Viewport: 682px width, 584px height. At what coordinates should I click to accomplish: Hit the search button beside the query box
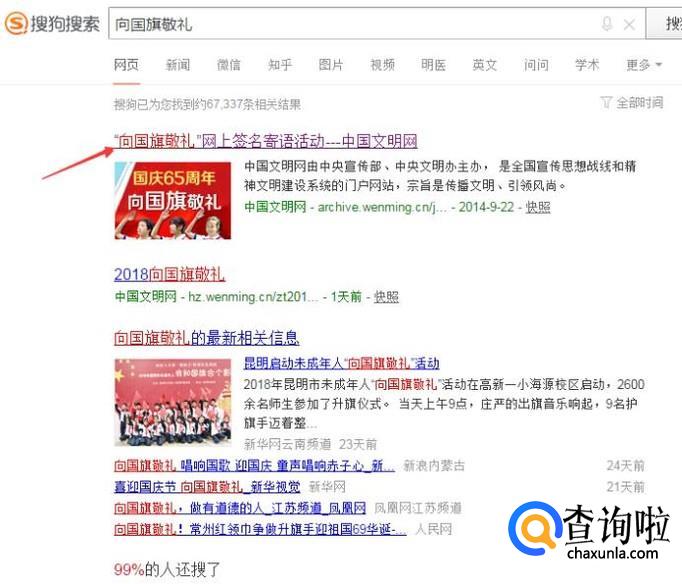coord(665,24)
